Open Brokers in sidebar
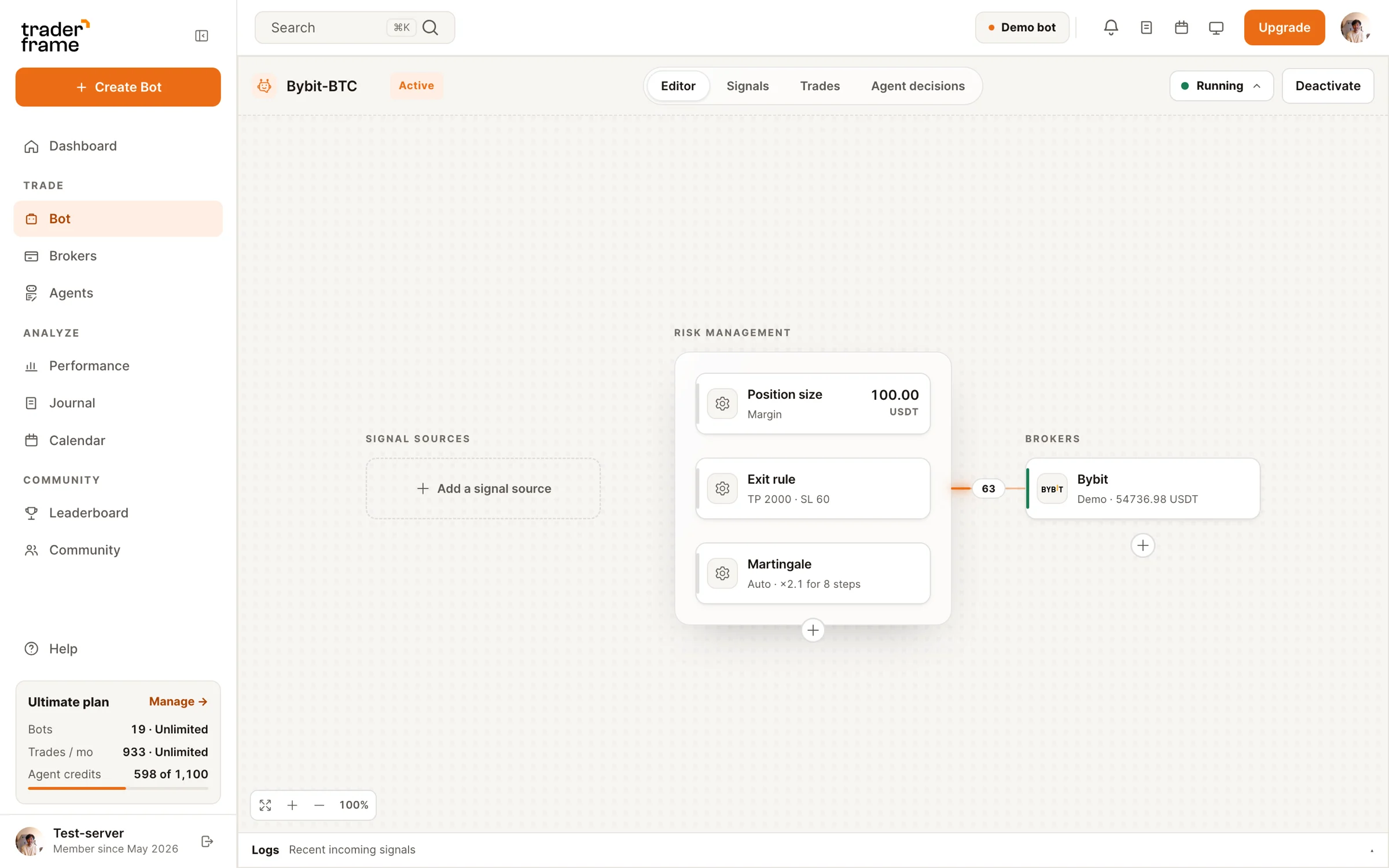 pyautogui.click(x=118, y=256)
